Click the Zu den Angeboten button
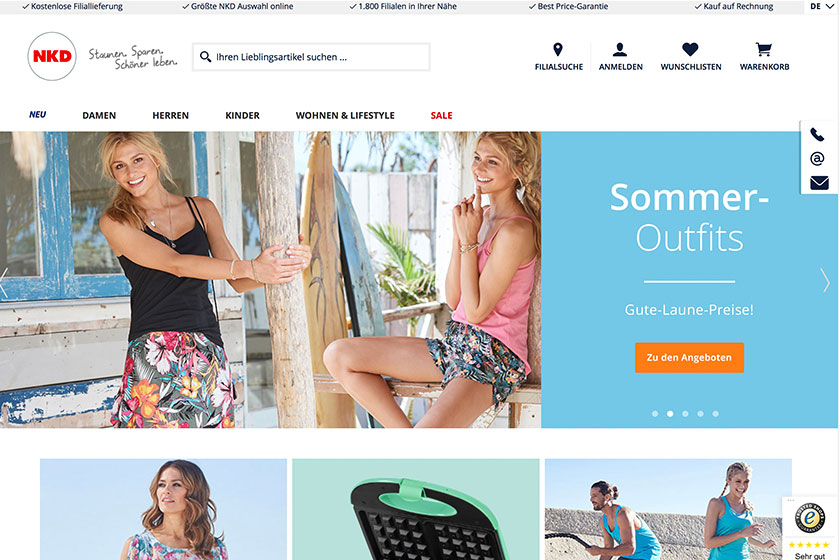Viewport: 840px width, 560px height. (x=689, y=357)
